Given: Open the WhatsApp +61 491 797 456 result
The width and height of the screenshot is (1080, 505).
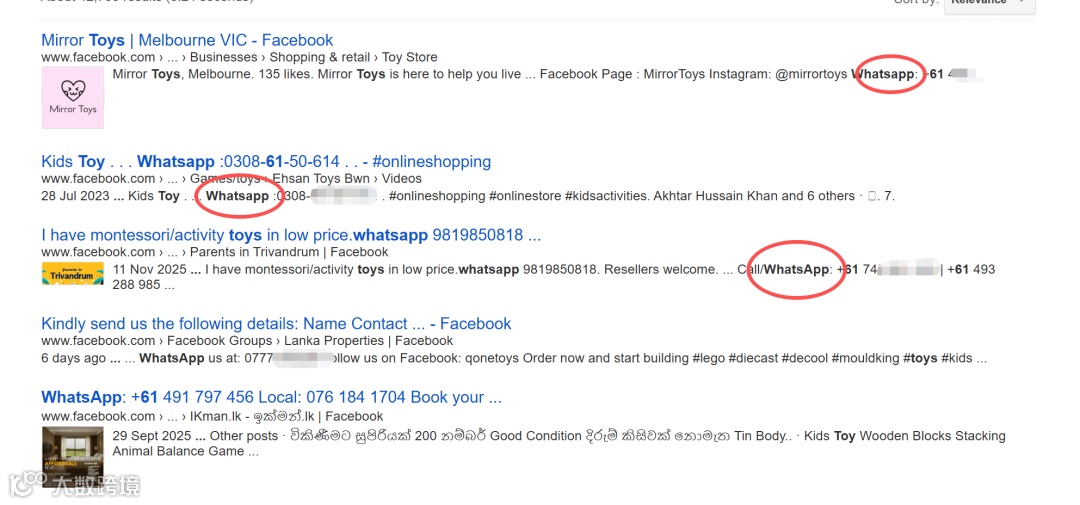Looking at the screenshot, I should (271, 398).
